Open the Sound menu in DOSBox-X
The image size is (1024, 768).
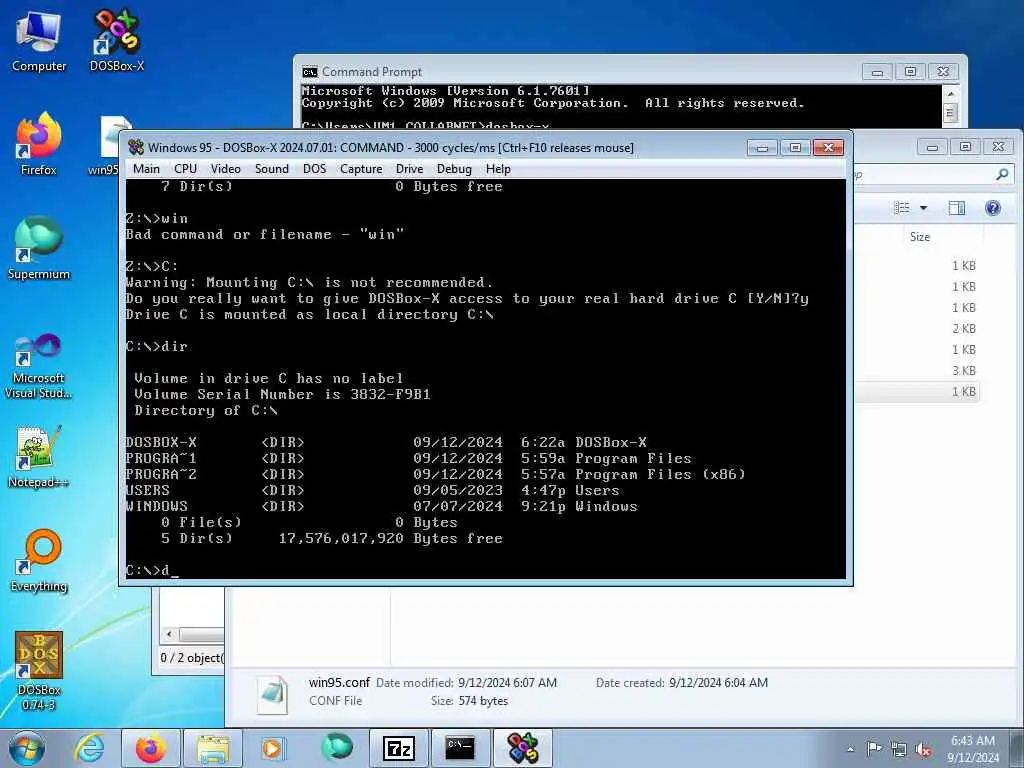click(272, 168)
